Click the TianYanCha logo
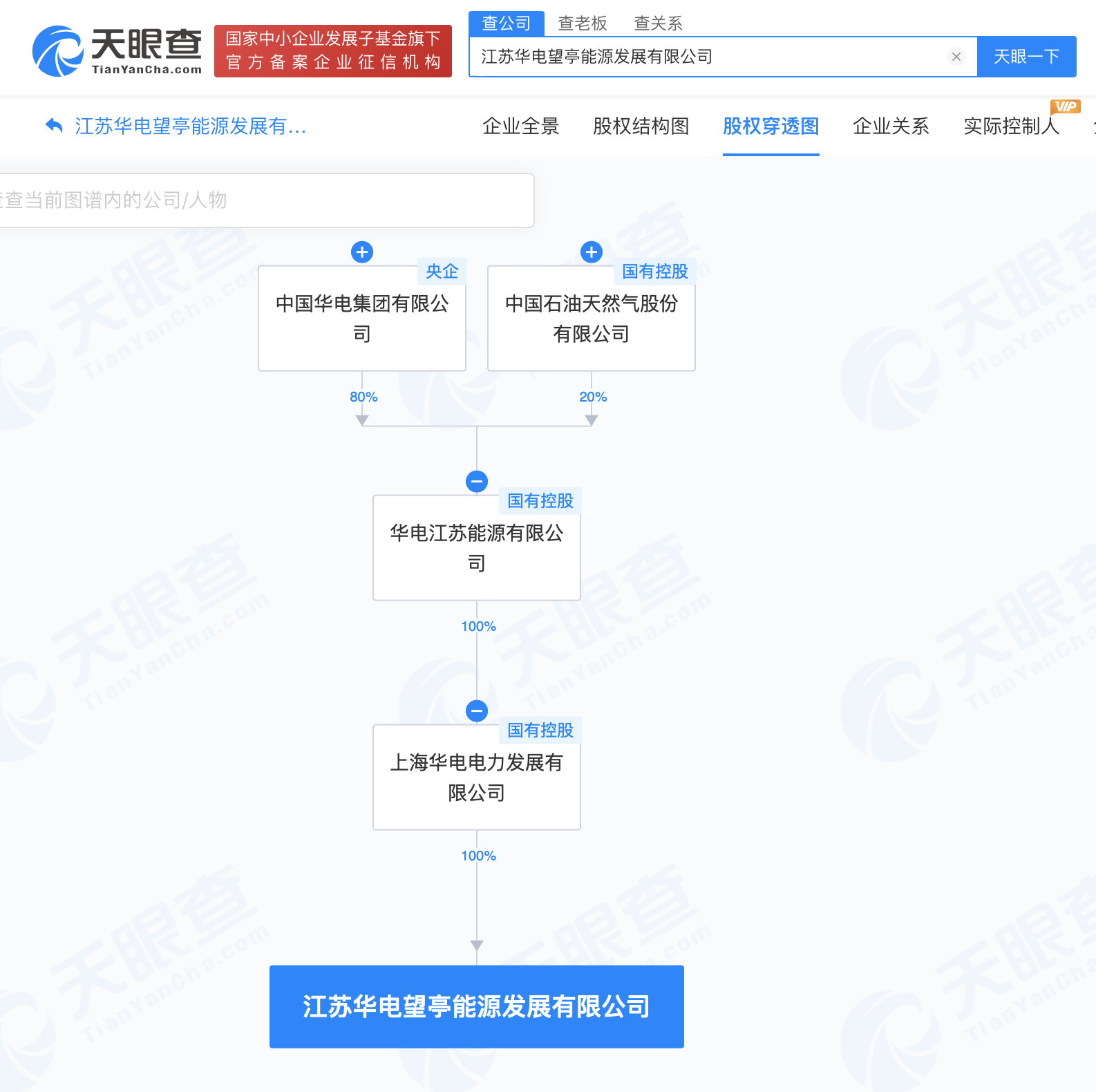The width and height of the screenshot is (1096, 1092). coord(117,51)
